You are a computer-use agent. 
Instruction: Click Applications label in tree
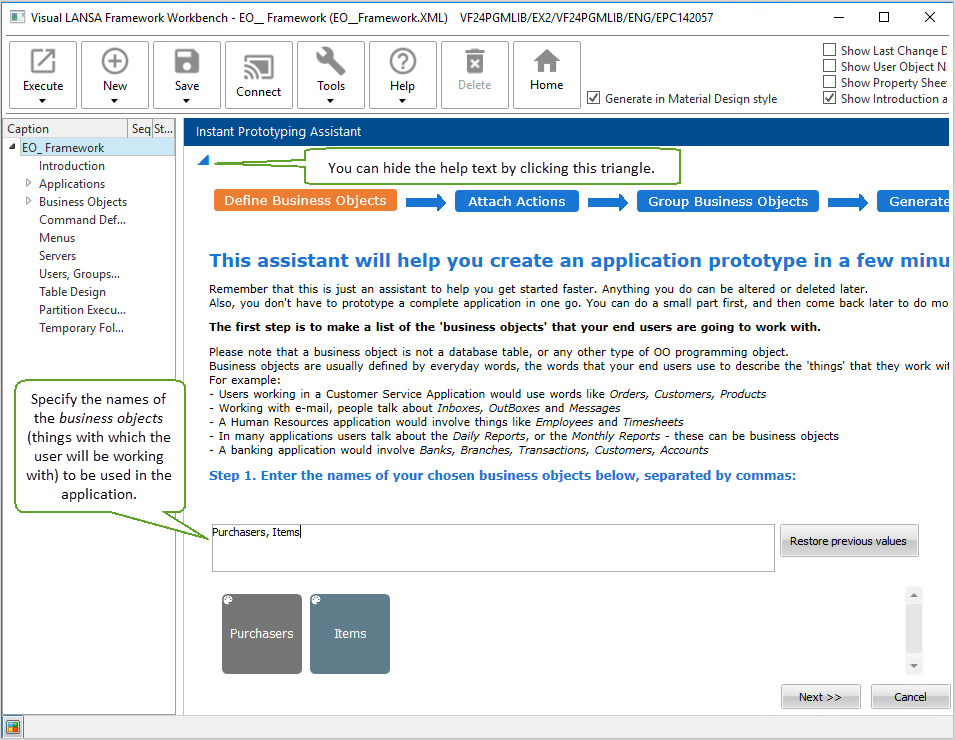72,183
